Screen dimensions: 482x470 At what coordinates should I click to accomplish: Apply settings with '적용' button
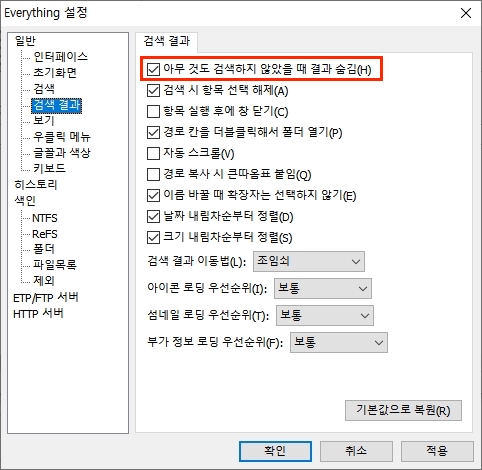coord(437,451)
